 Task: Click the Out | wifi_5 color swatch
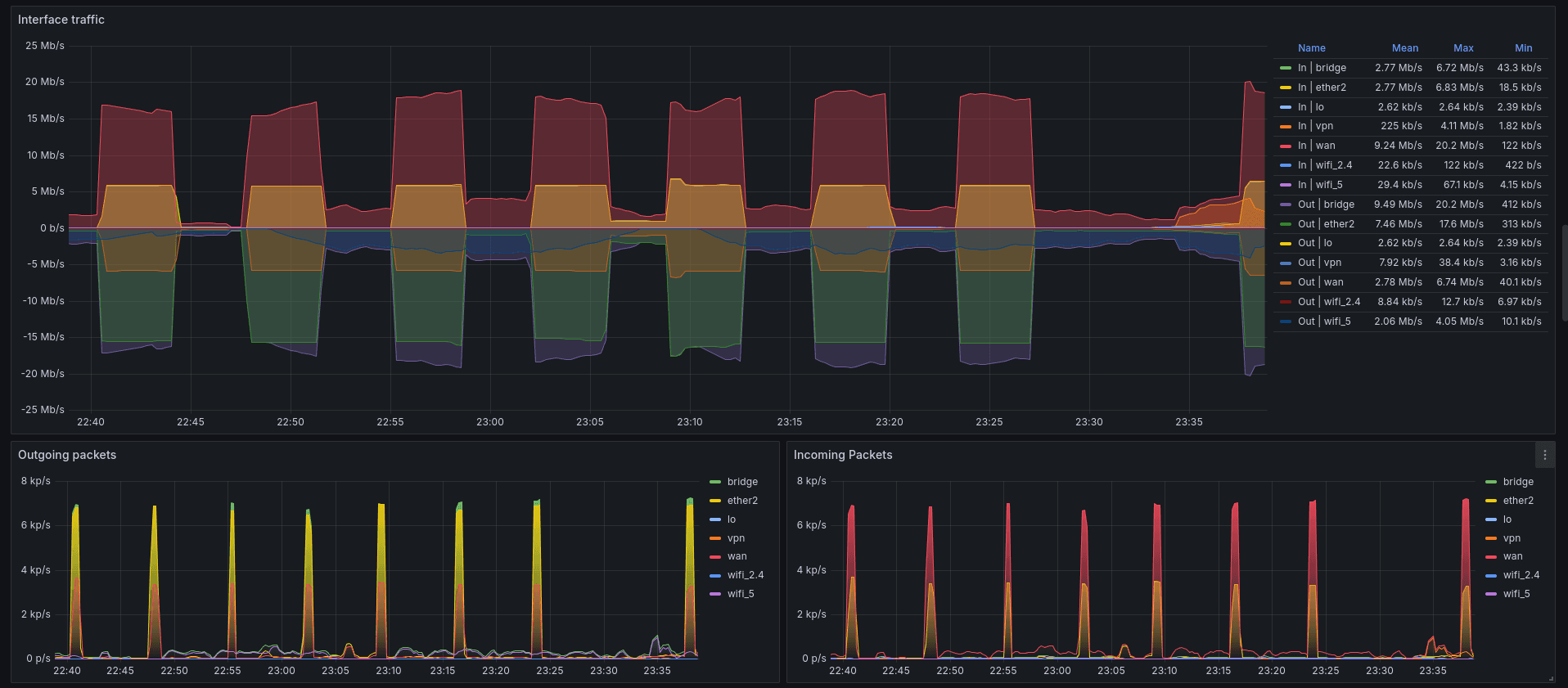1286,322
